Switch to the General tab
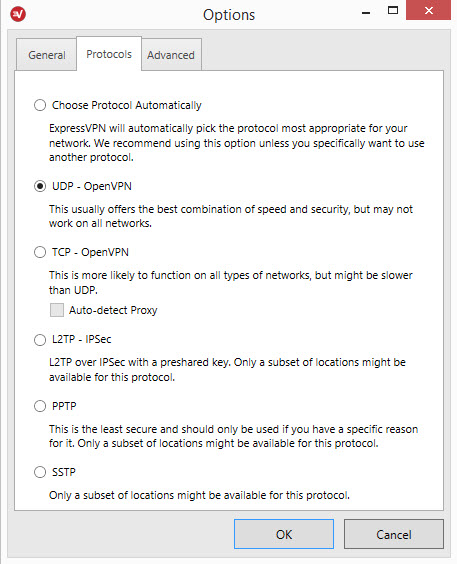 47,55
